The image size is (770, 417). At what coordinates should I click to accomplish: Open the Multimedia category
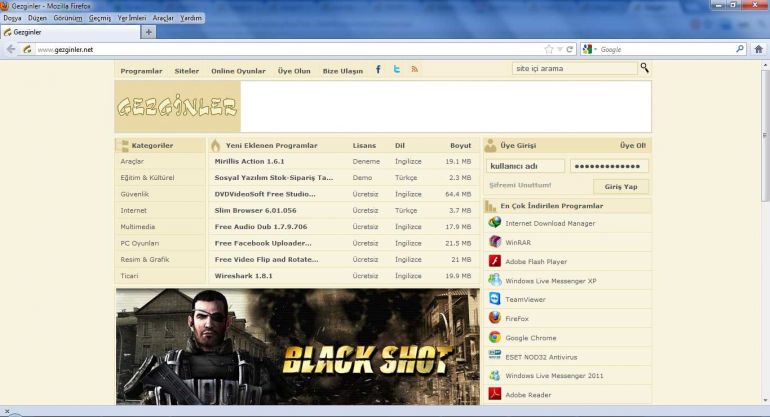click(x=138, y=226)
